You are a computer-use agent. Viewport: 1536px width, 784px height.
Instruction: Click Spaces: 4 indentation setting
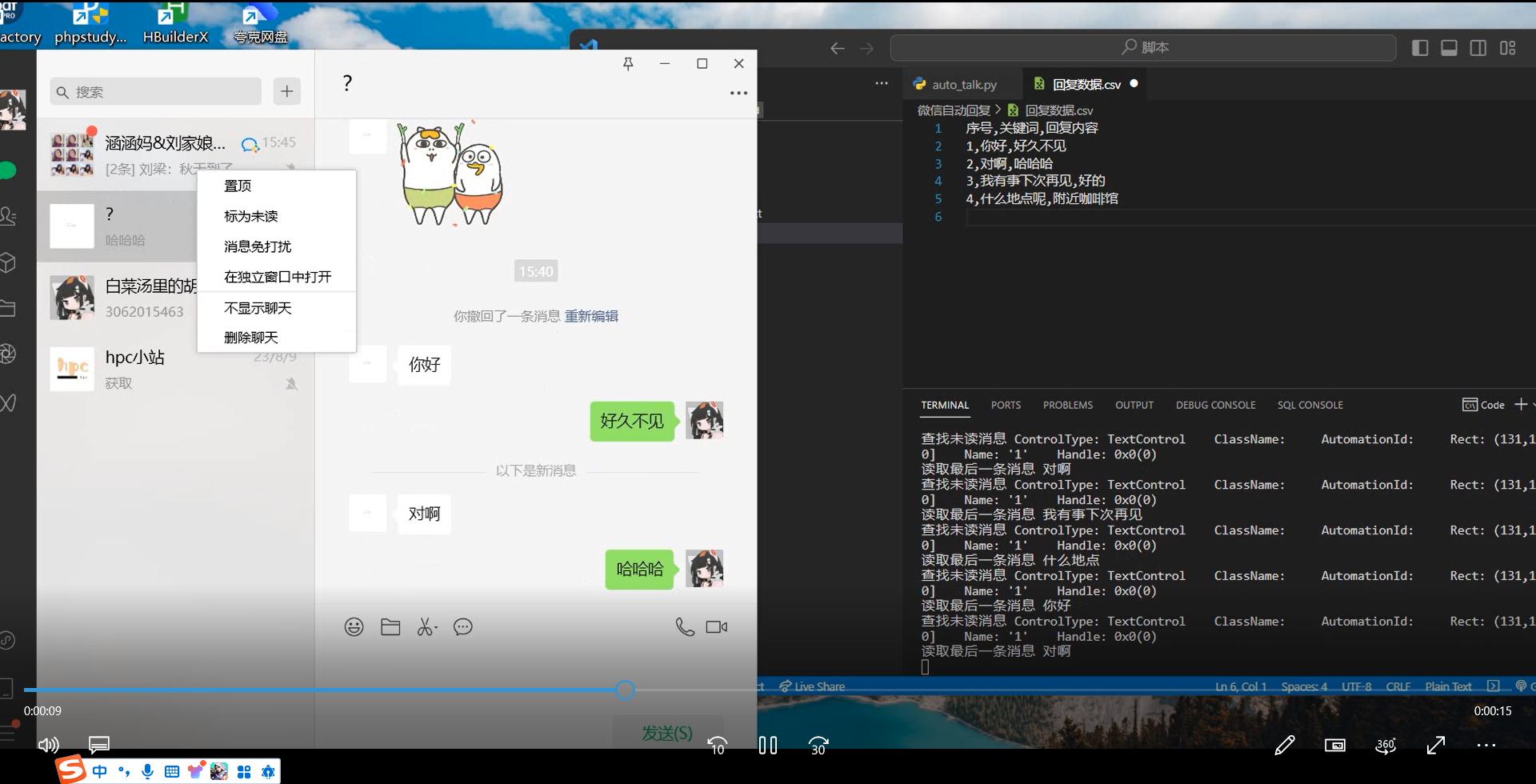pyautogui.click(x=1304, y=686)
